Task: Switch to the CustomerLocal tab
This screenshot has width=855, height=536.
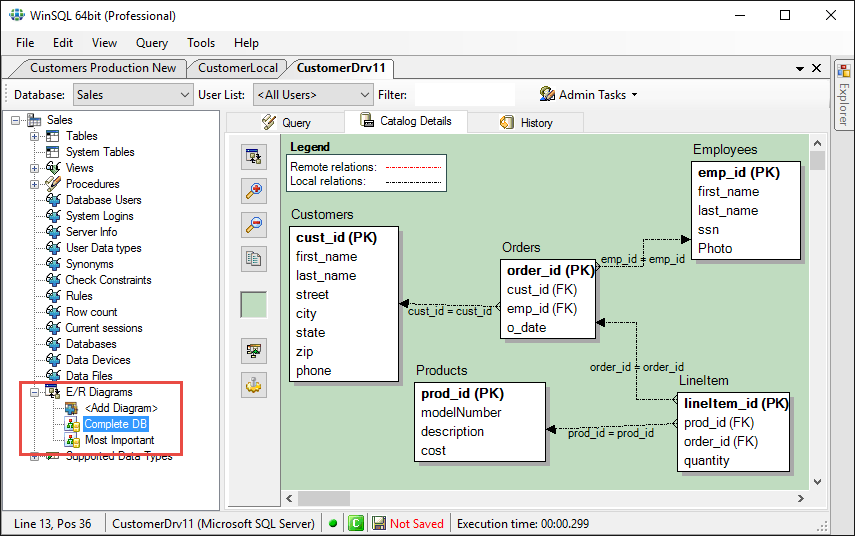Action: pyautogui.click(x=238, y=68)
